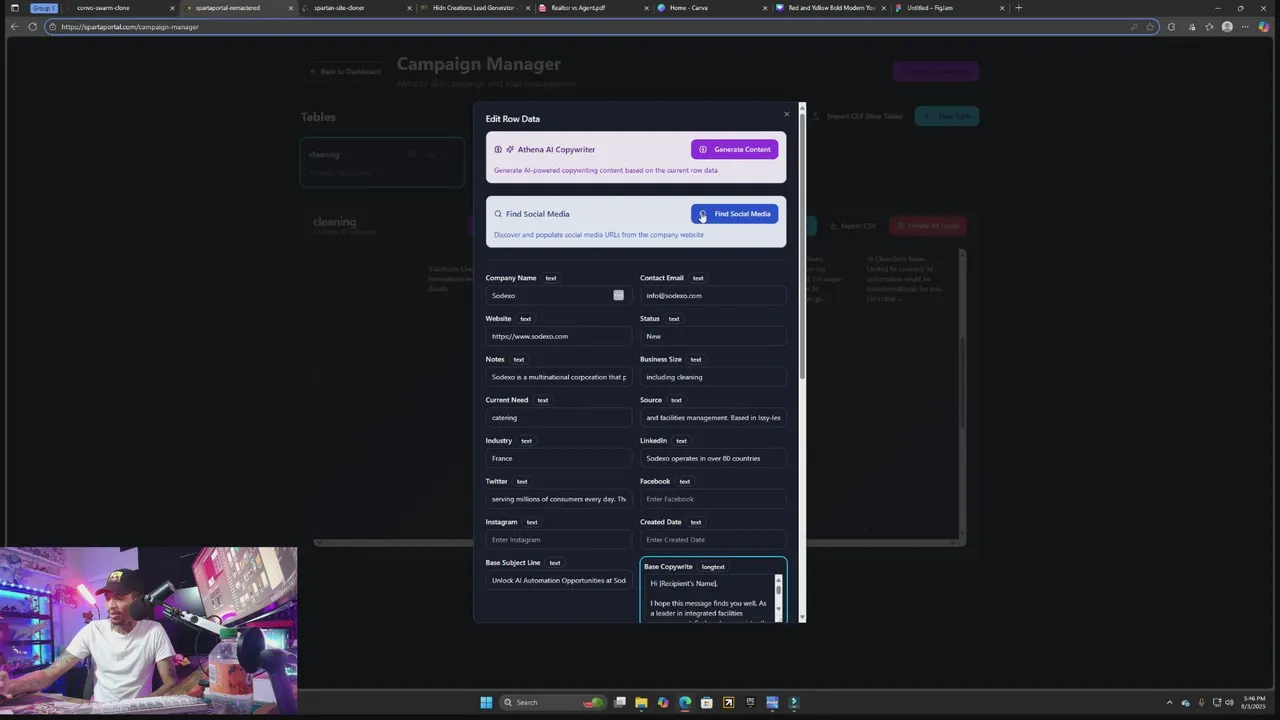Image resolution: width=1280 pixels, height=720 pixels.
Task: Open Task View from the taskbar
Action: (620, 702)
